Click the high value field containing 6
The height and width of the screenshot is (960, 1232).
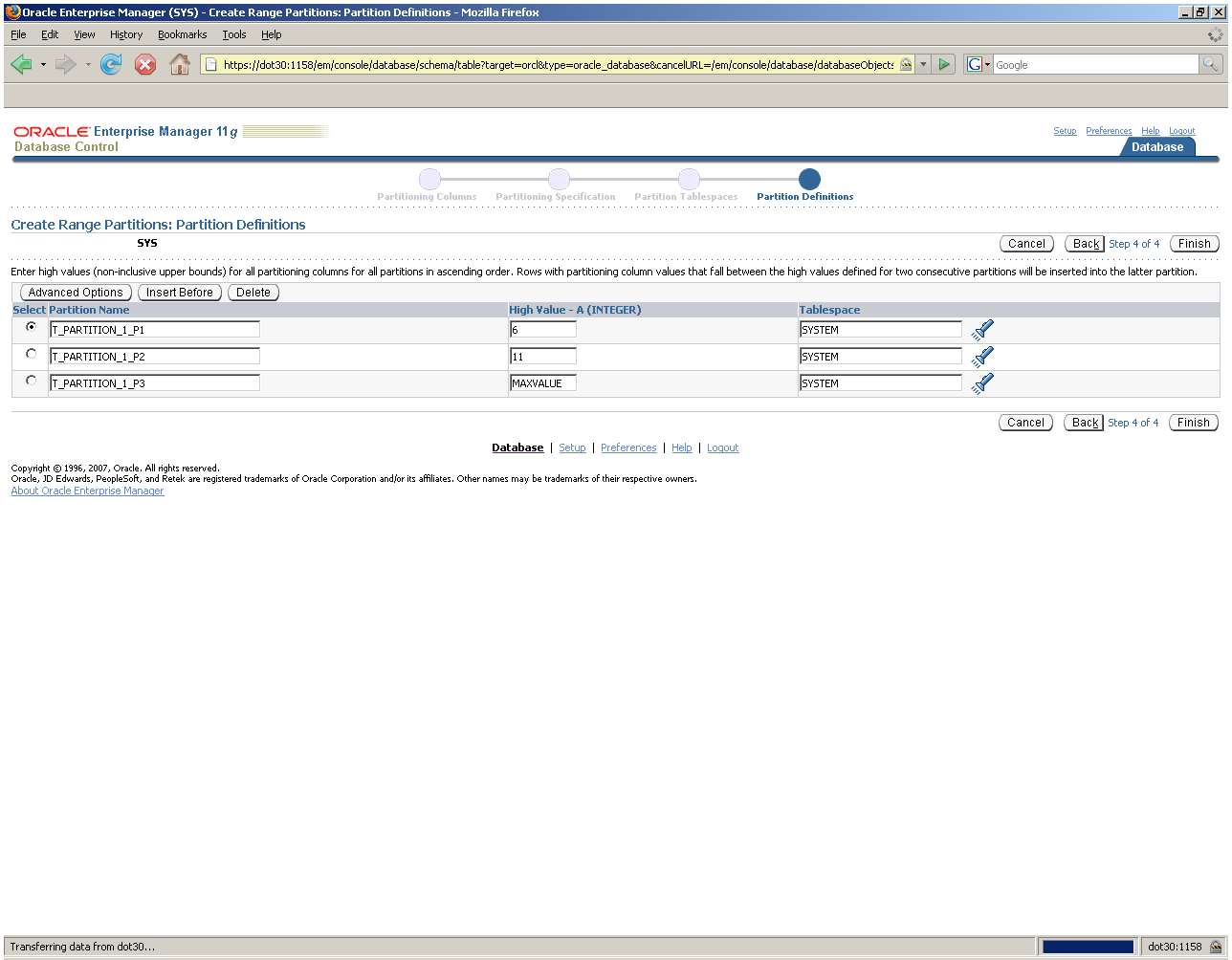543,329
